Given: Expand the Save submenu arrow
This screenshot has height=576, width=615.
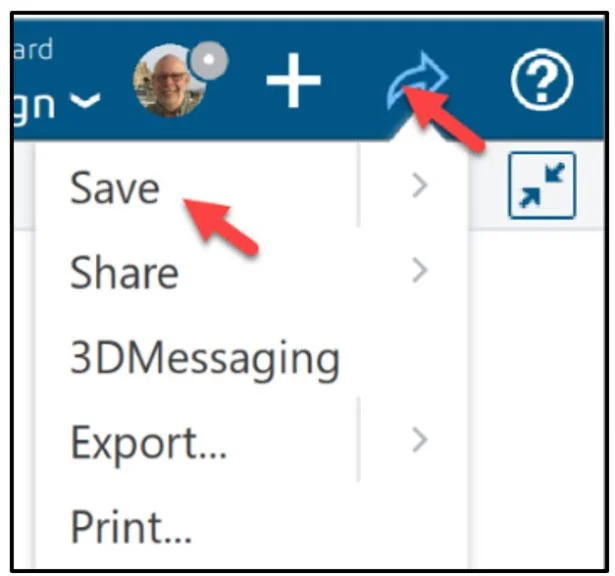Looking at the screenshot, I should 419,185.
